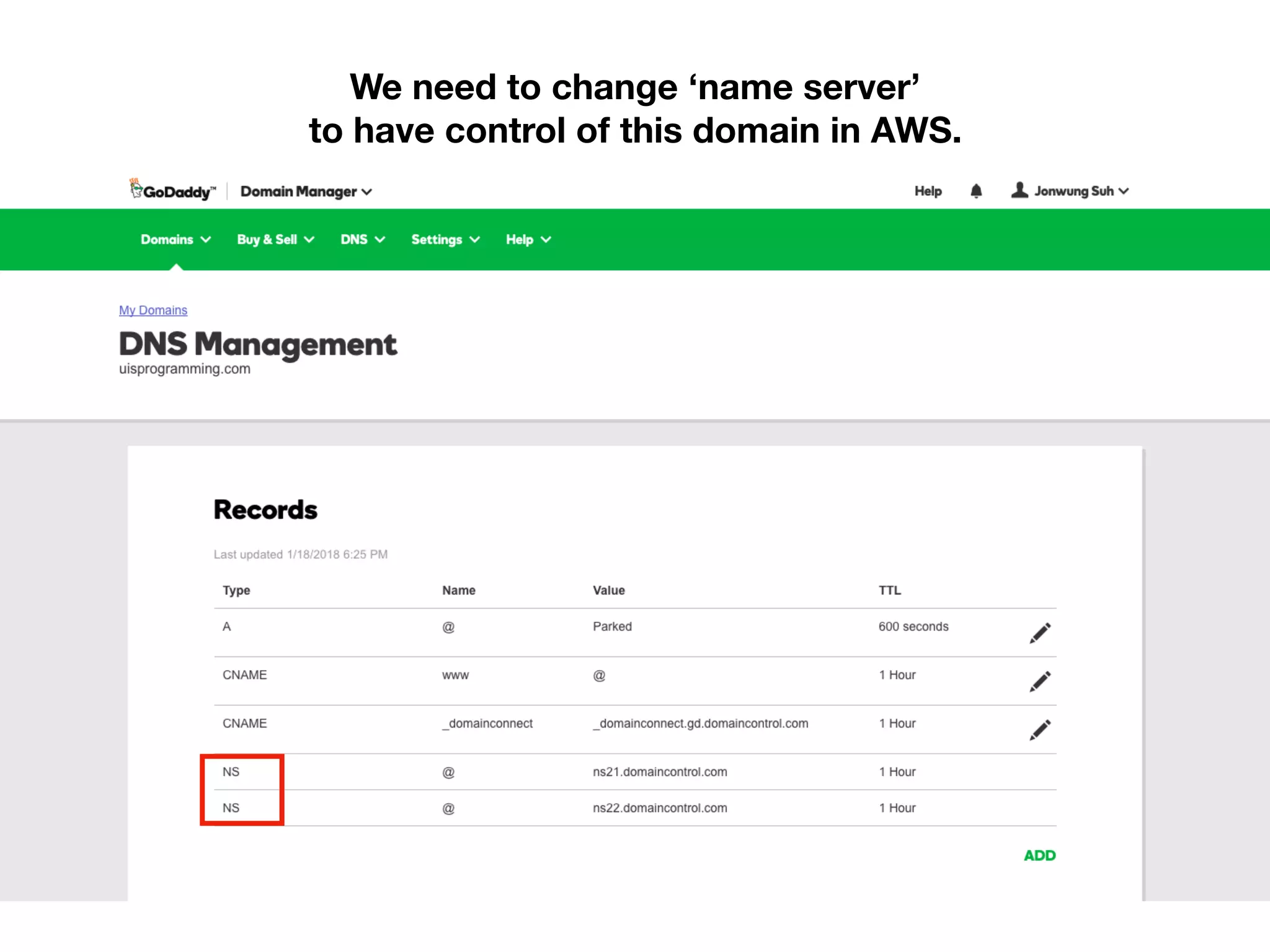
Task: Click ADD to create a record
Action: coord(1039,855)
